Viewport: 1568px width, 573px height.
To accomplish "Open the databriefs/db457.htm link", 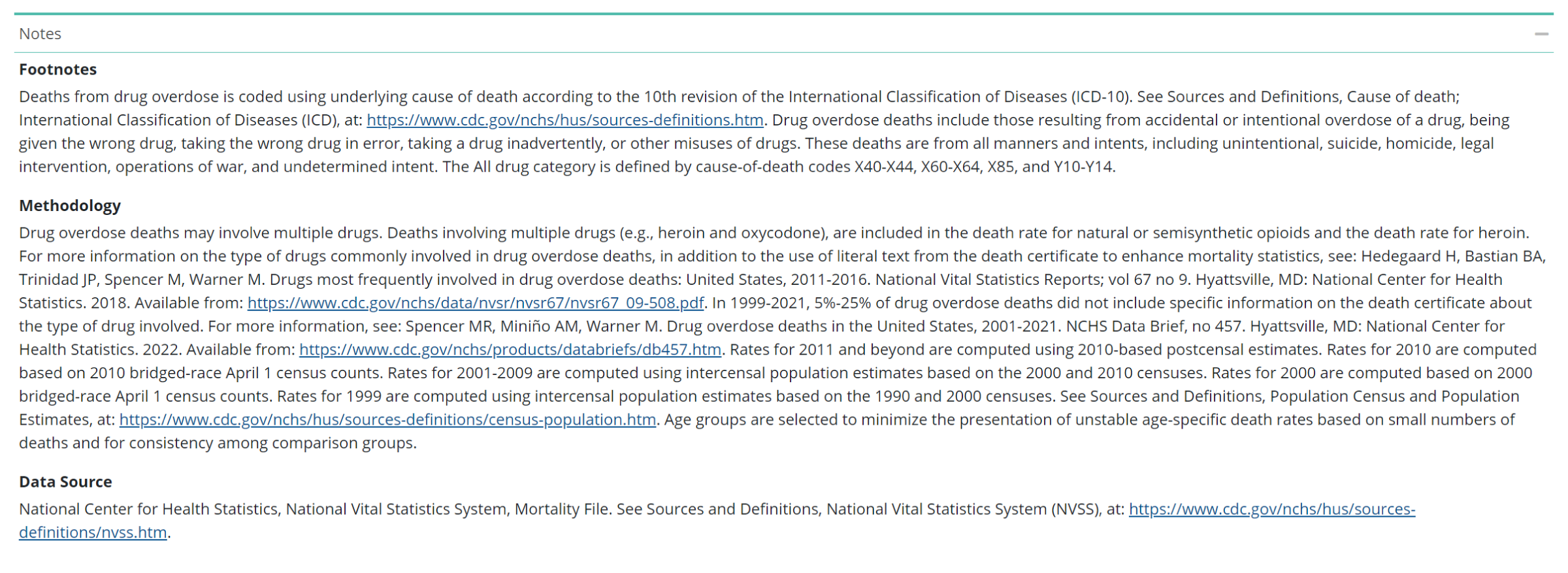I will click(510, 350).
